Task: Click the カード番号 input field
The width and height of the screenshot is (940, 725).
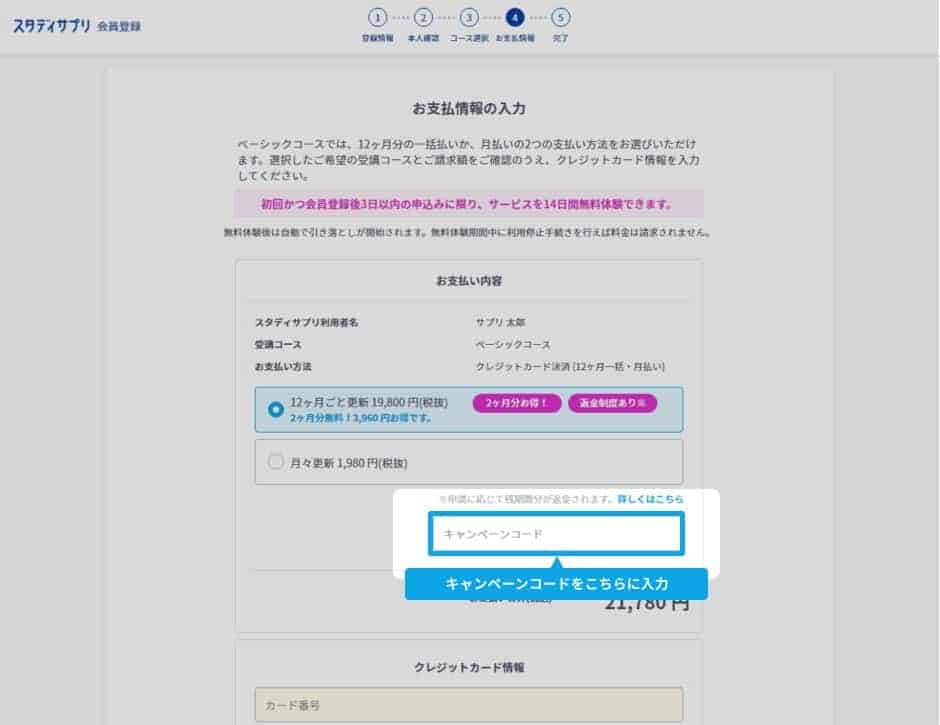Action: [x=468, y=705]
